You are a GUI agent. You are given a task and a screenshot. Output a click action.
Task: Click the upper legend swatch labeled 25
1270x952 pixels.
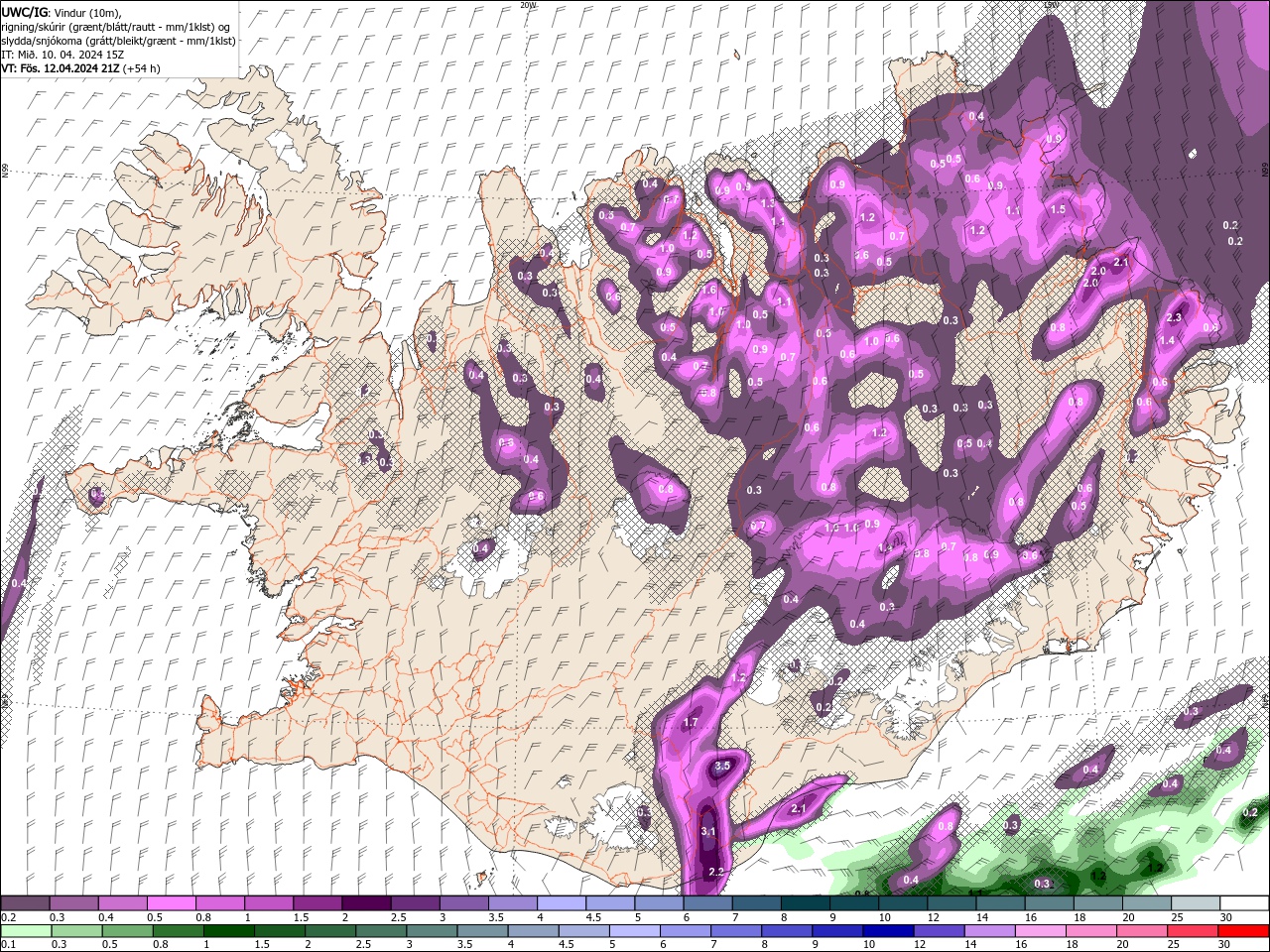1196,903
